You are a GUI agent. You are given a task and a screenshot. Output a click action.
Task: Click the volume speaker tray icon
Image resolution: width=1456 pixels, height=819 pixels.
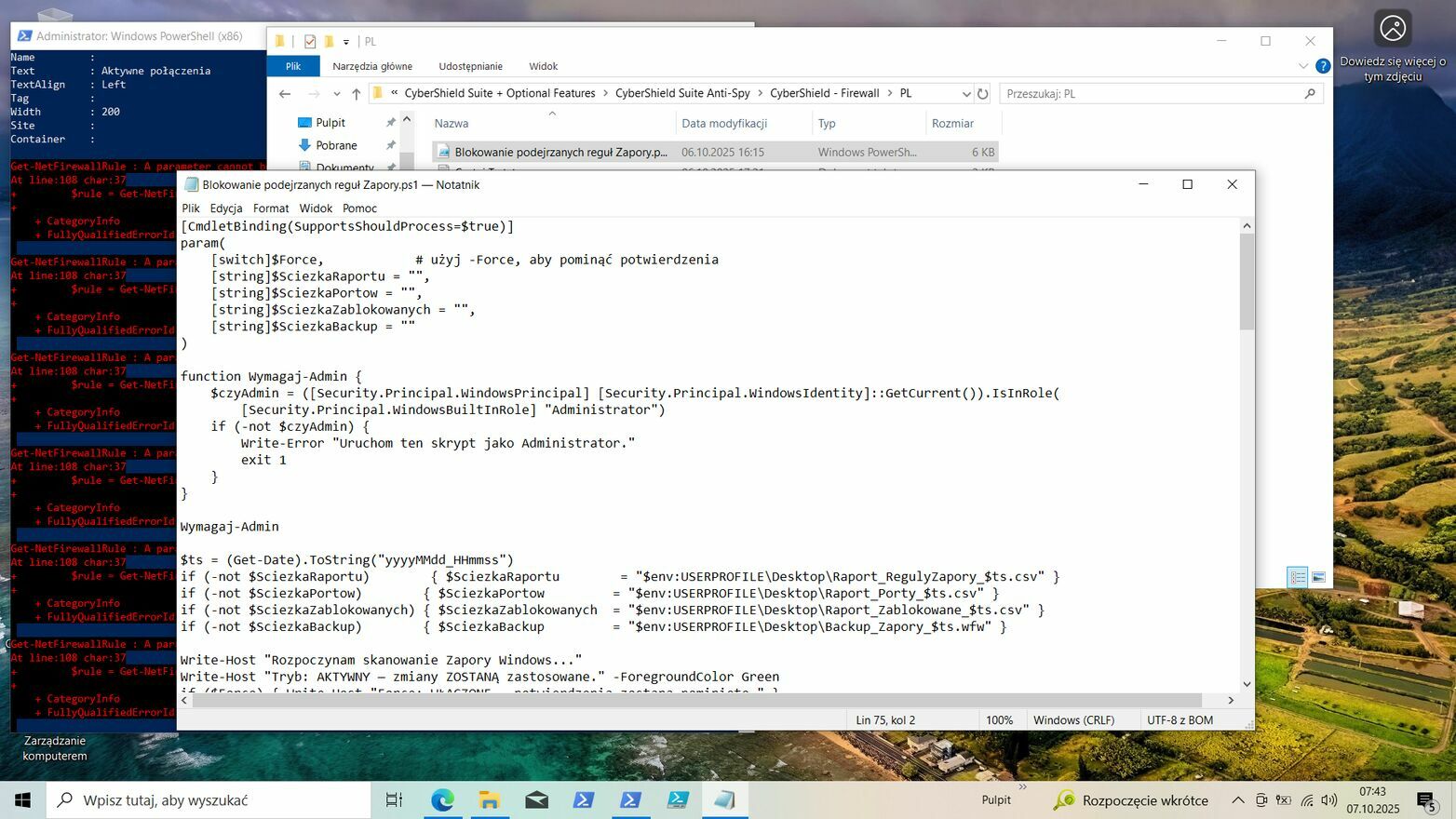click(x=1328, y=800)
